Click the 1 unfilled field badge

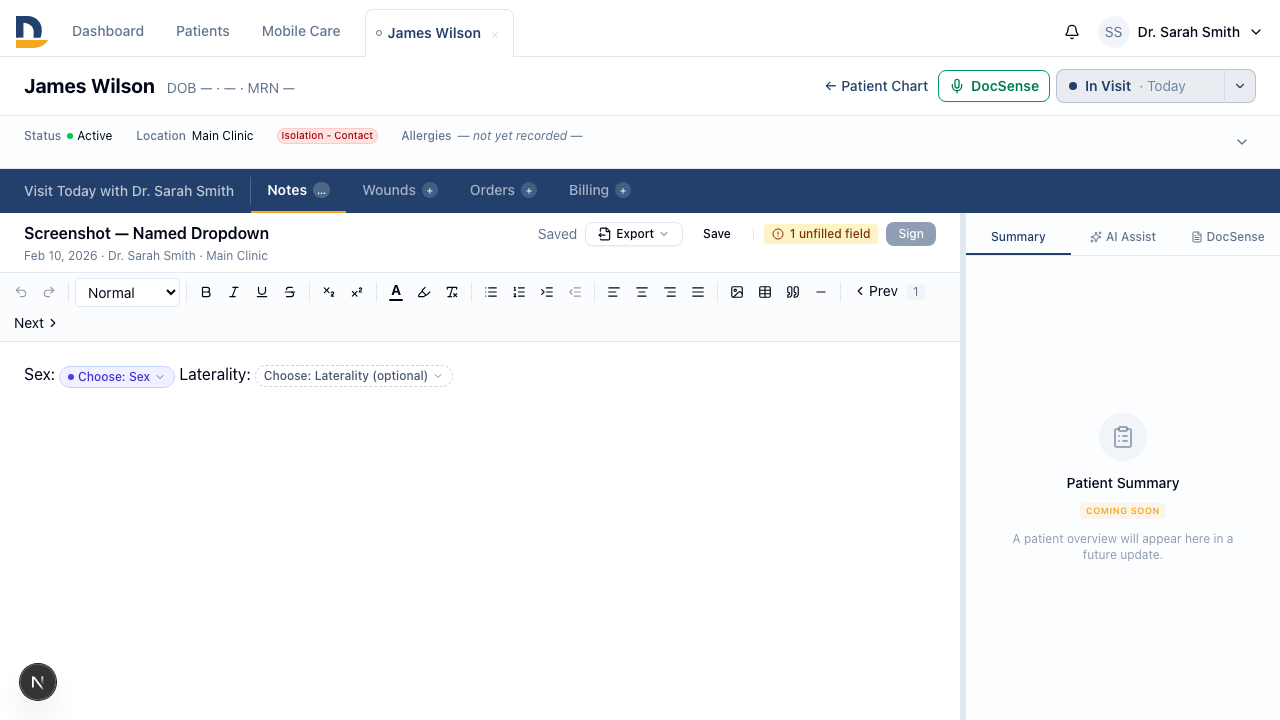pos(821,234)
